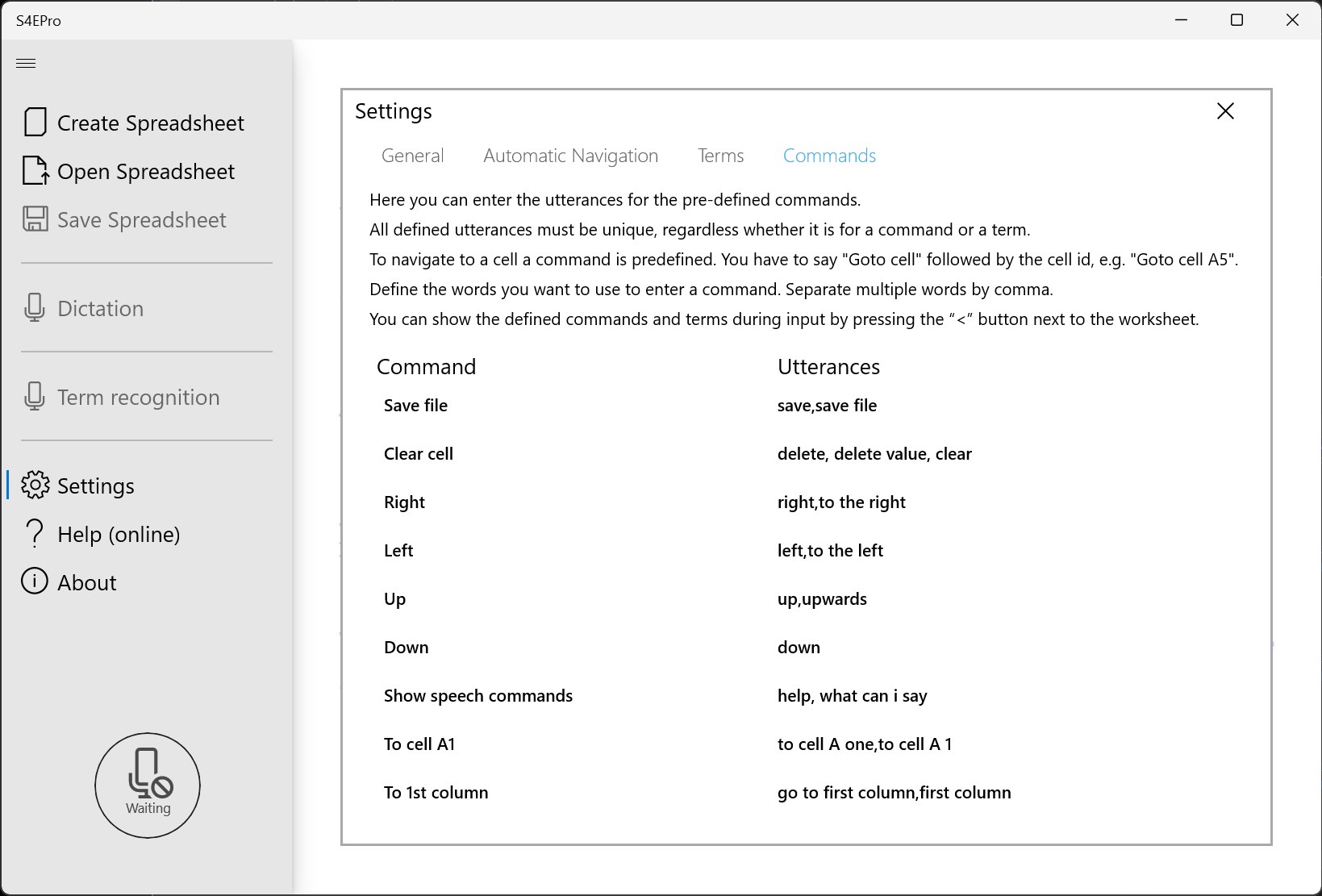Switch to the General tab
1322x896 pixels.
412,156
